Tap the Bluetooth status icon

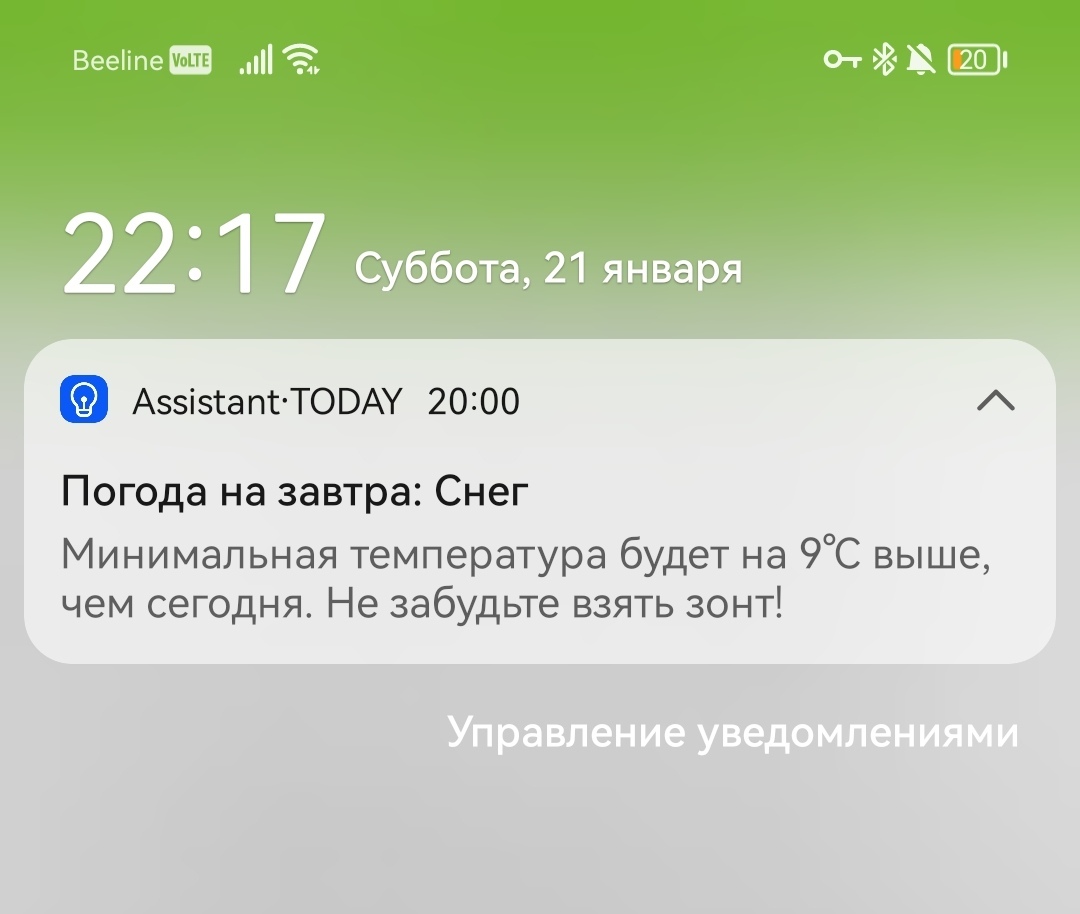click(884, 60)
